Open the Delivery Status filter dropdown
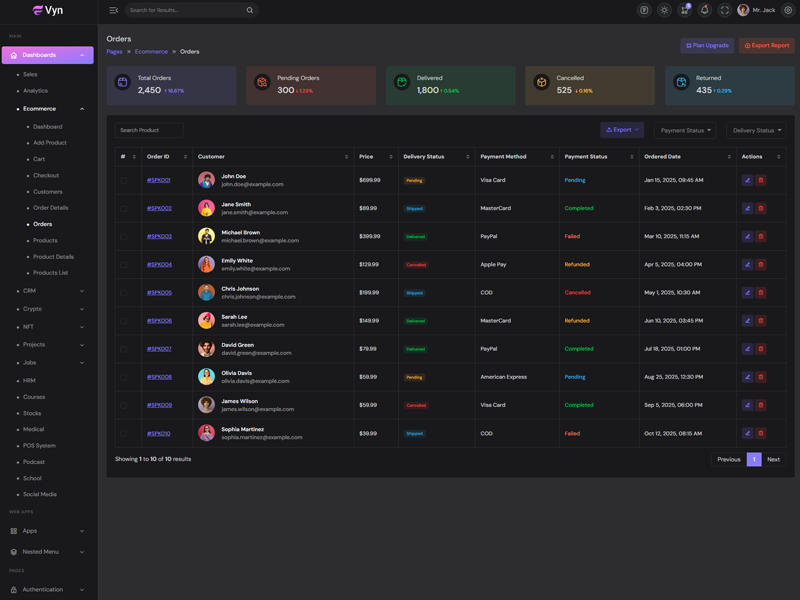 coord(756,130)
